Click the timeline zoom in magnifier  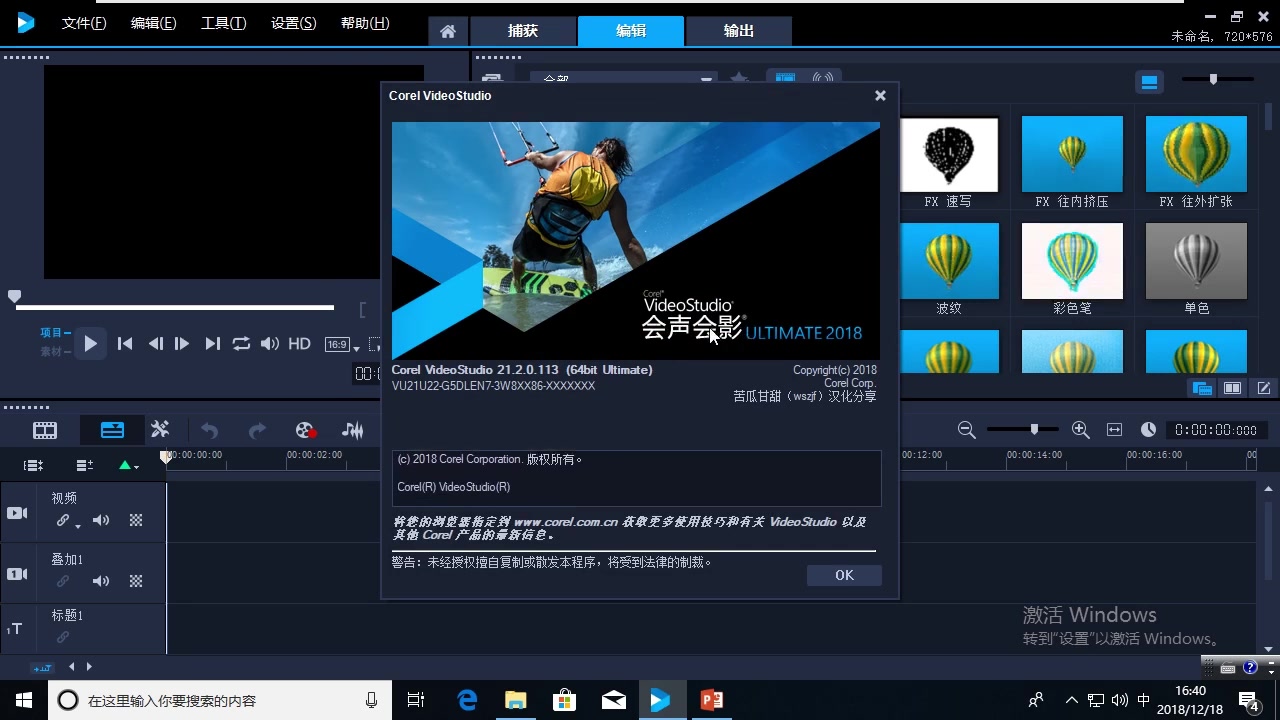[x=1080, y=430]
